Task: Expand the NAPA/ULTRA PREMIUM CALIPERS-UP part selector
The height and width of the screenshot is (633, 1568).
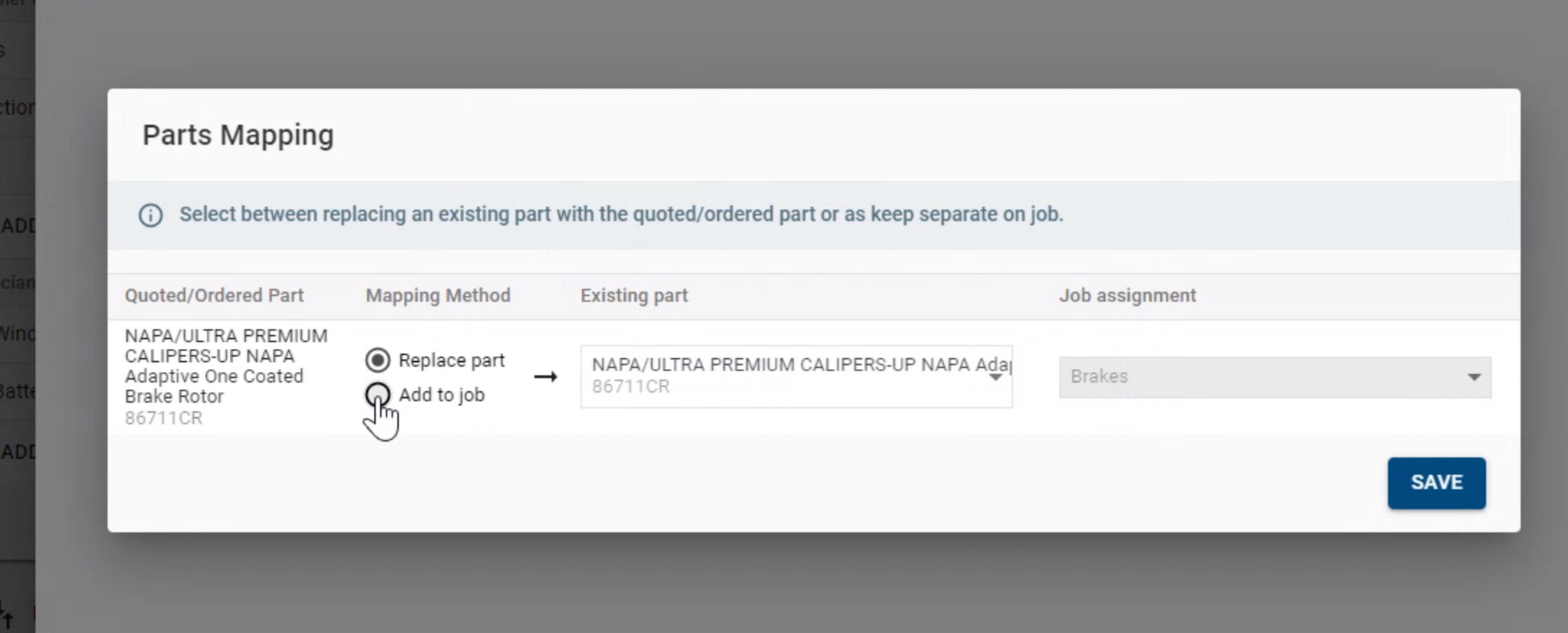Action: (996, 377)
